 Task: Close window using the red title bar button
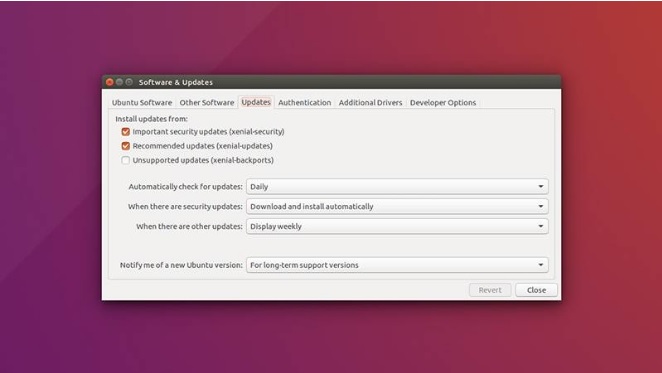coord(110,82)
